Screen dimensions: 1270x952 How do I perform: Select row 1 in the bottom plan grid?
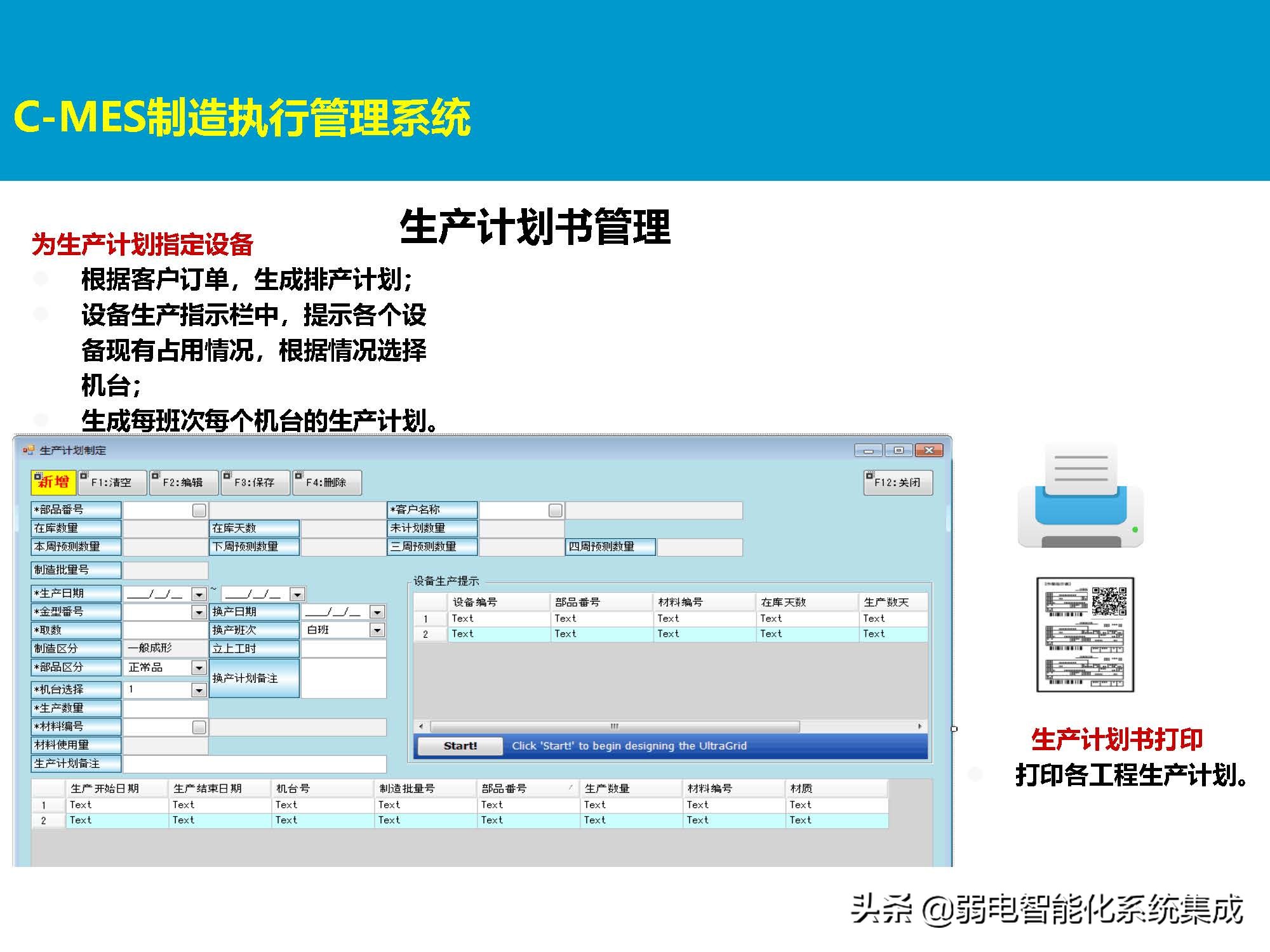click(460, 805)
